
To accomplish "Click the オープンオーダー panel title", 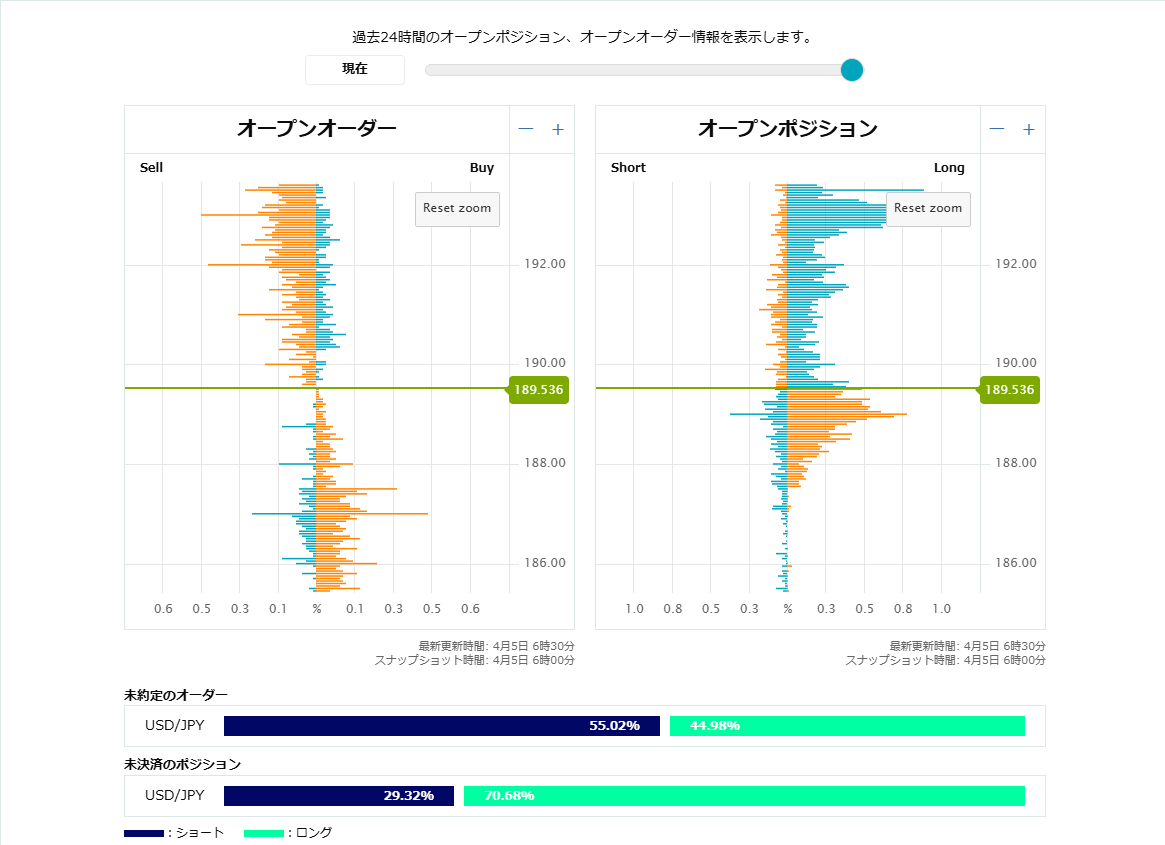I will pyautogui.click(x=316, y=129).
